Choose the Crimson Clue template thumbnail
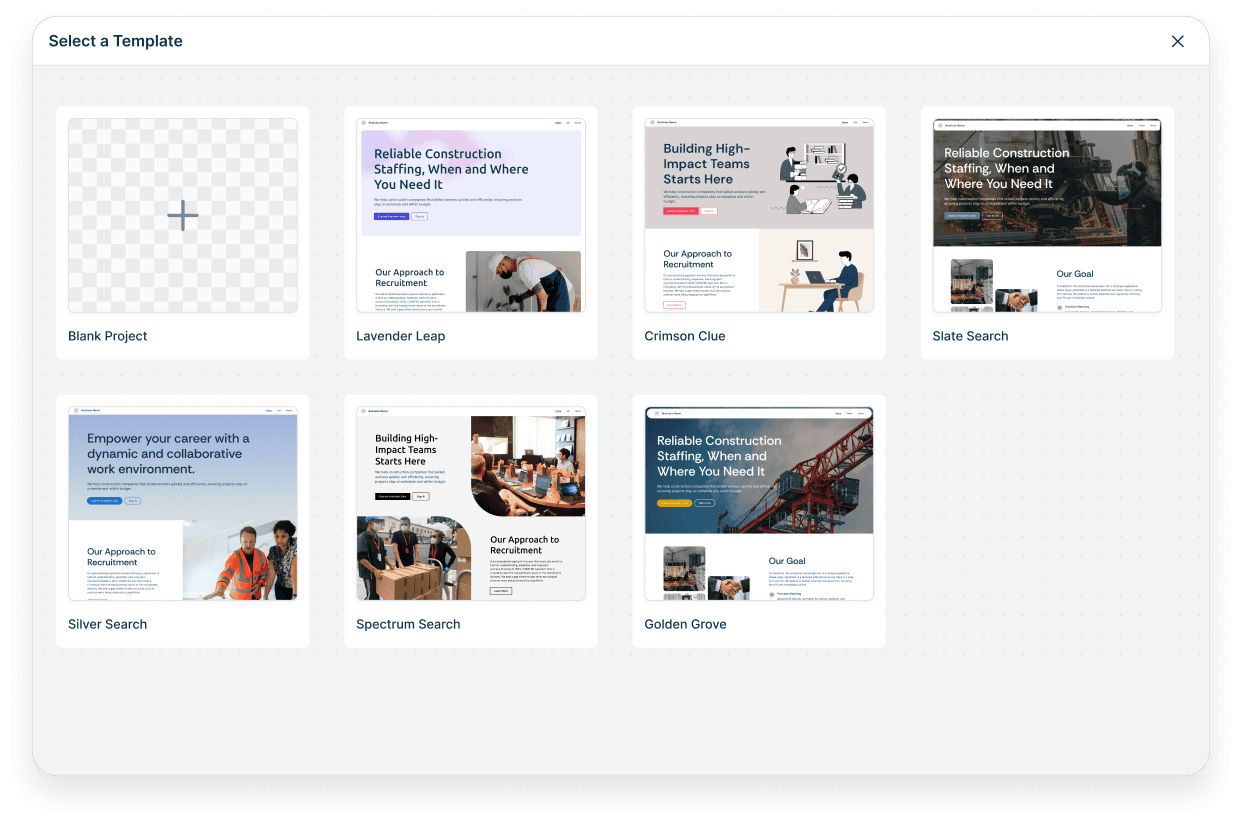 [759, 215]
